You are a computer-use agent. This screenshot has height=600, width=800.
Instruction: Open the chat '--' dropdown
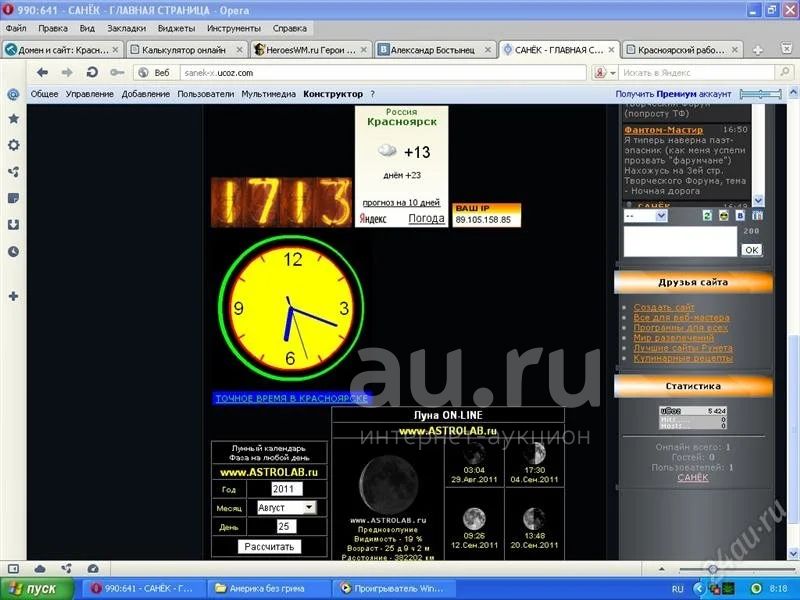click(x=645, y=216)
